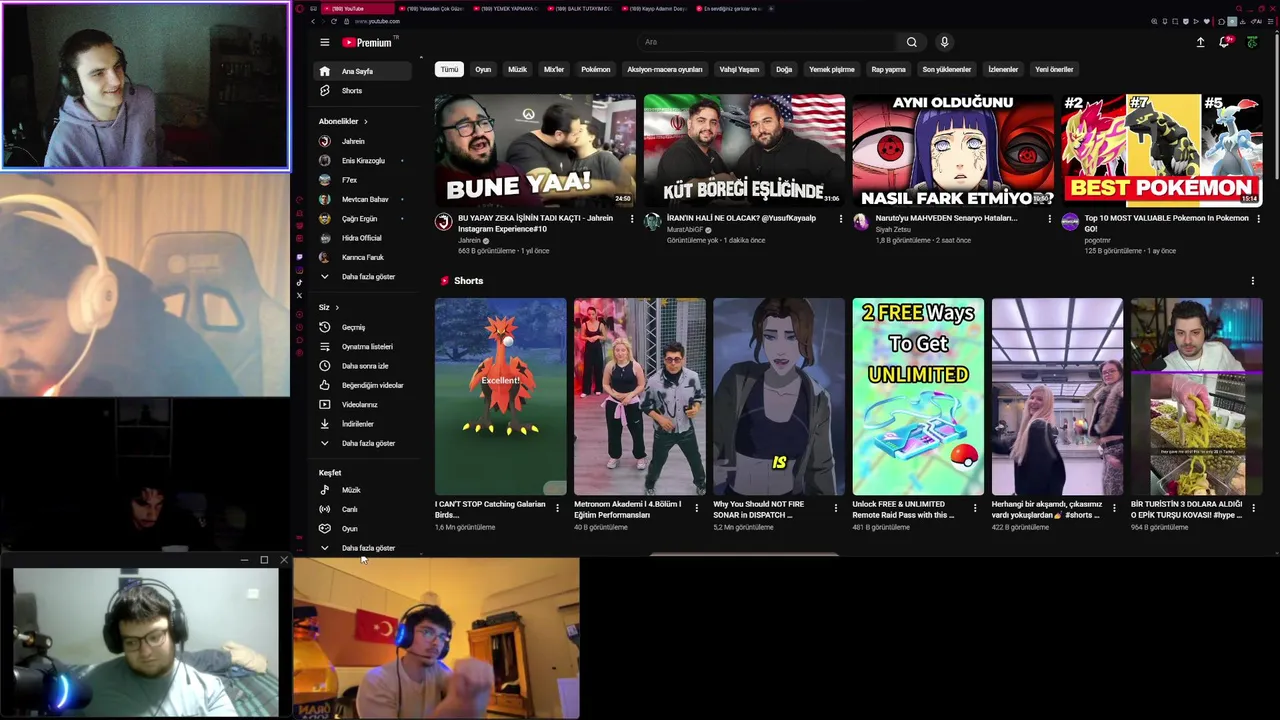1280x720 pixels.
Task: Select the Mix'ler filter chip
Action: tap(554, 69)
